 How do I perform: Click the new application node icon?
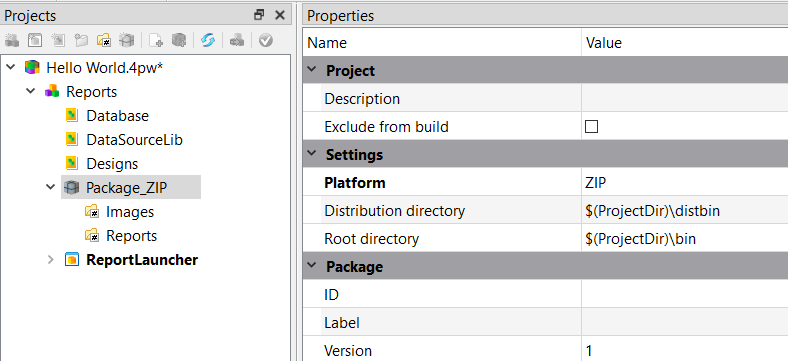[x=35, y=40]
